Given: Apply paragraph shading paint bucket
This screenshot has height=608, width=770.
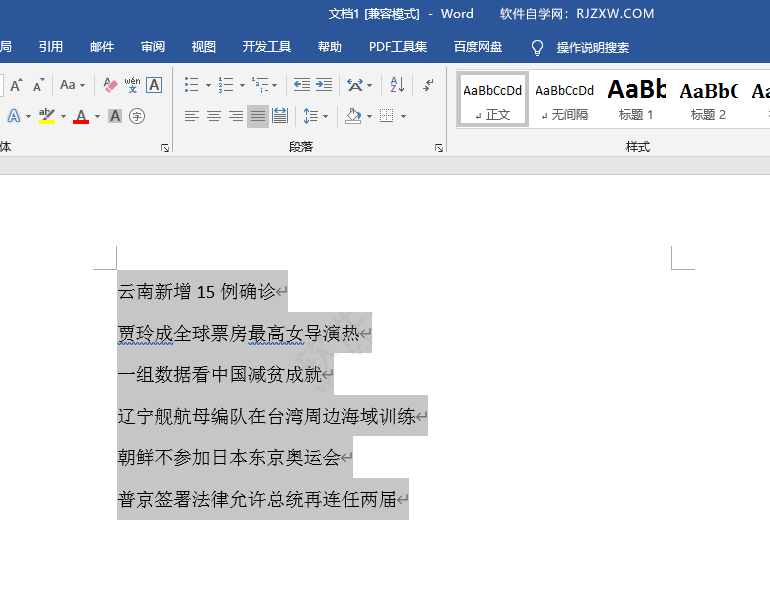Looking at the screenshot, I should tap(353, 116).
